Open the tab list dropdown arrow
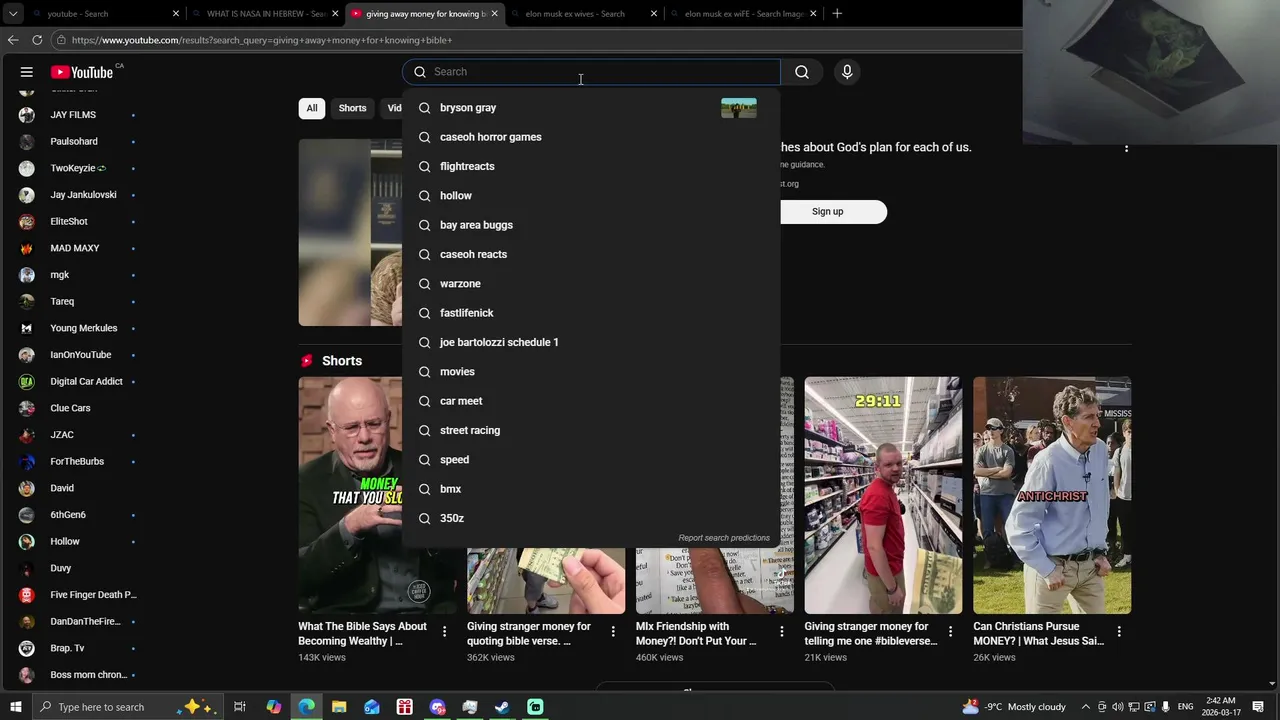Image resolution: width=1280 pixels, height=720 pixels. [14, 14]
